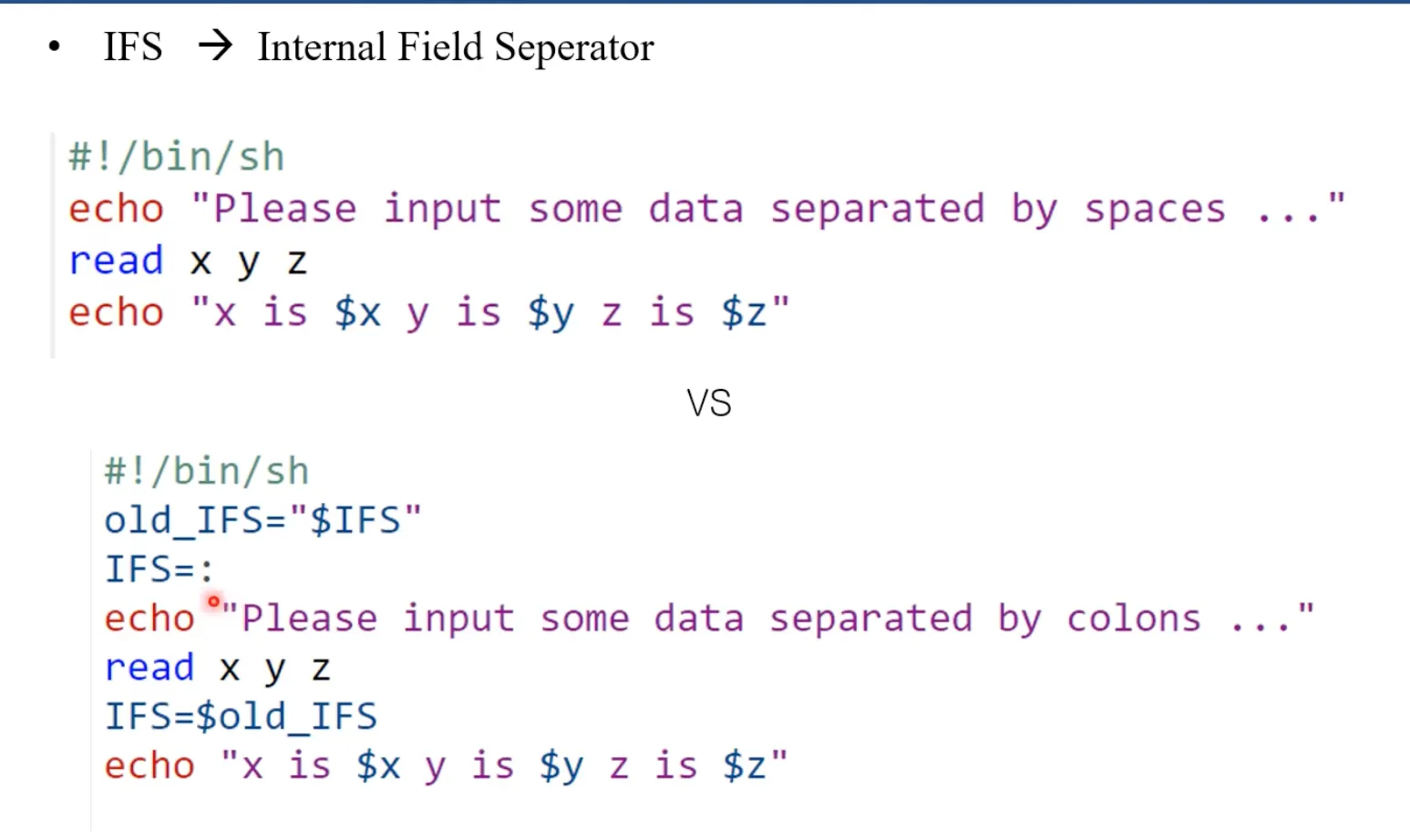This screenshot has width=1410, height=840.
Task: Click the IFS heading text
Action: [x=133, y=46]
